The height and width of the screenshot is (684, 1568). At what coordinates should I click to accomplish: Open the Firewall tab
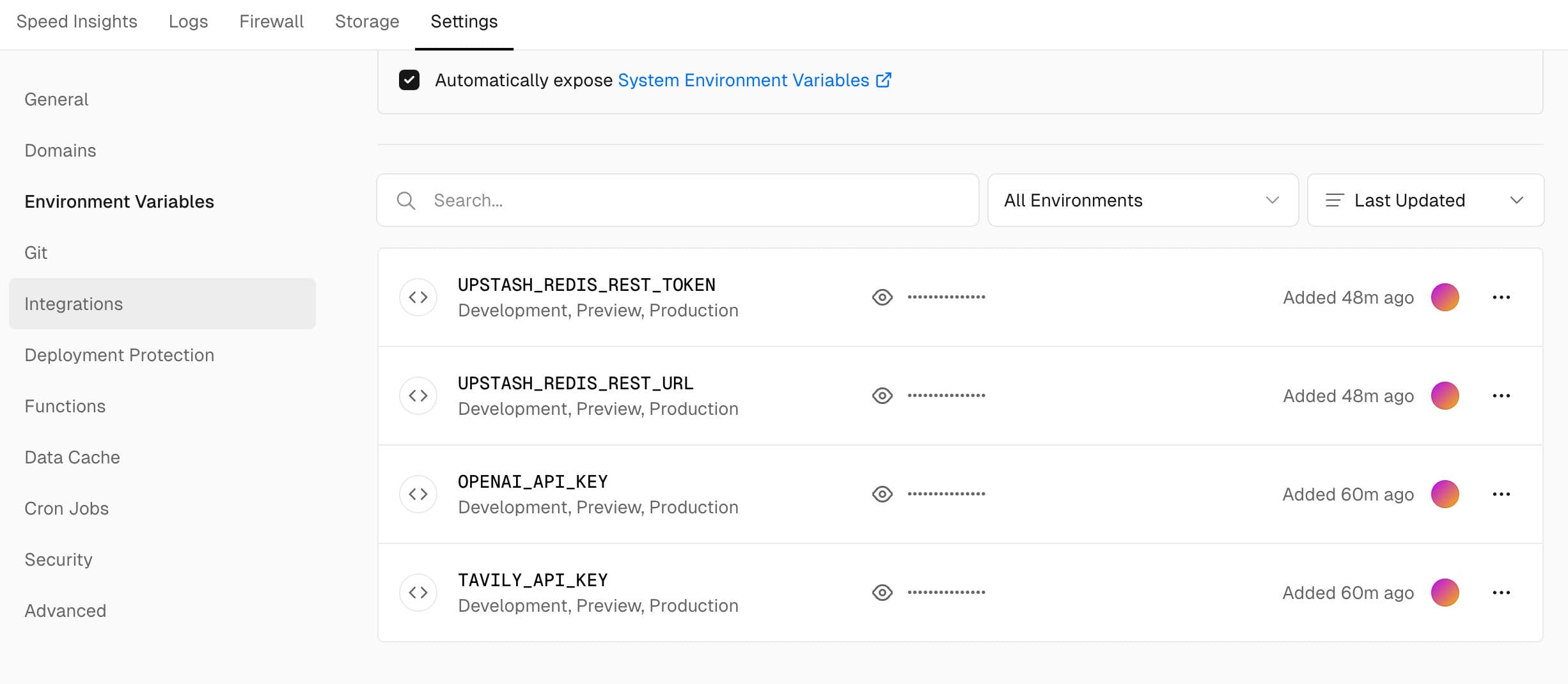pos(271,22)
